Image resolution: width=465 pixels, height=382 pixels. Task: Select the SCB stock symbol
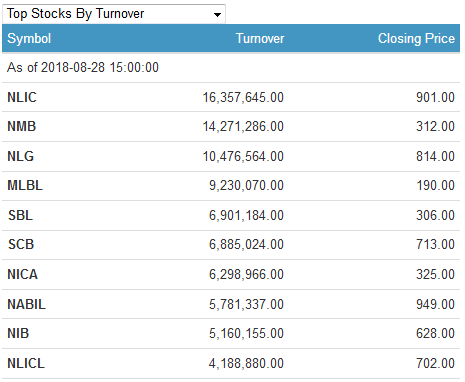coord(21,244)
